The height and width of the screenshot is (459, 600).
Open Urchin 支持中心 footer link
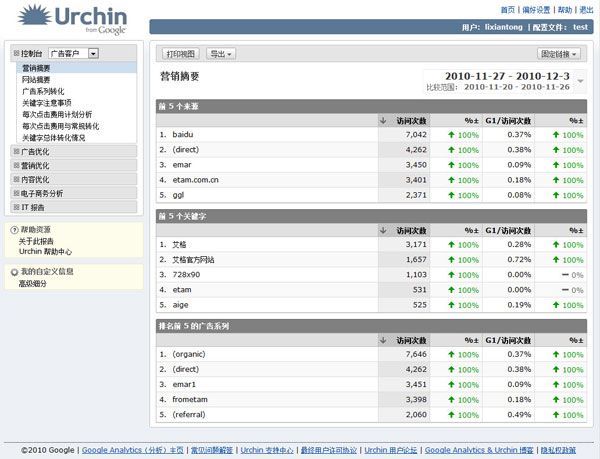(267, 450)
